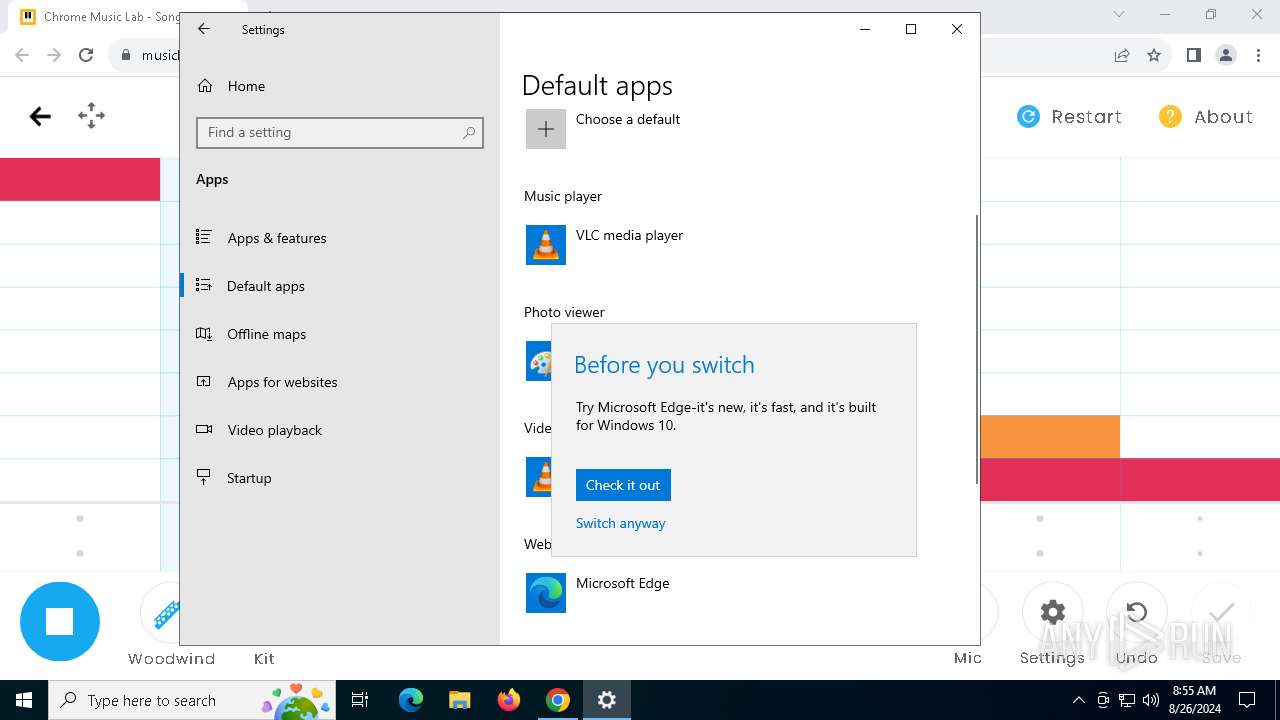
Task: Click the Settings back arrow
Action: pyautogui.click(x=204, y=29)
